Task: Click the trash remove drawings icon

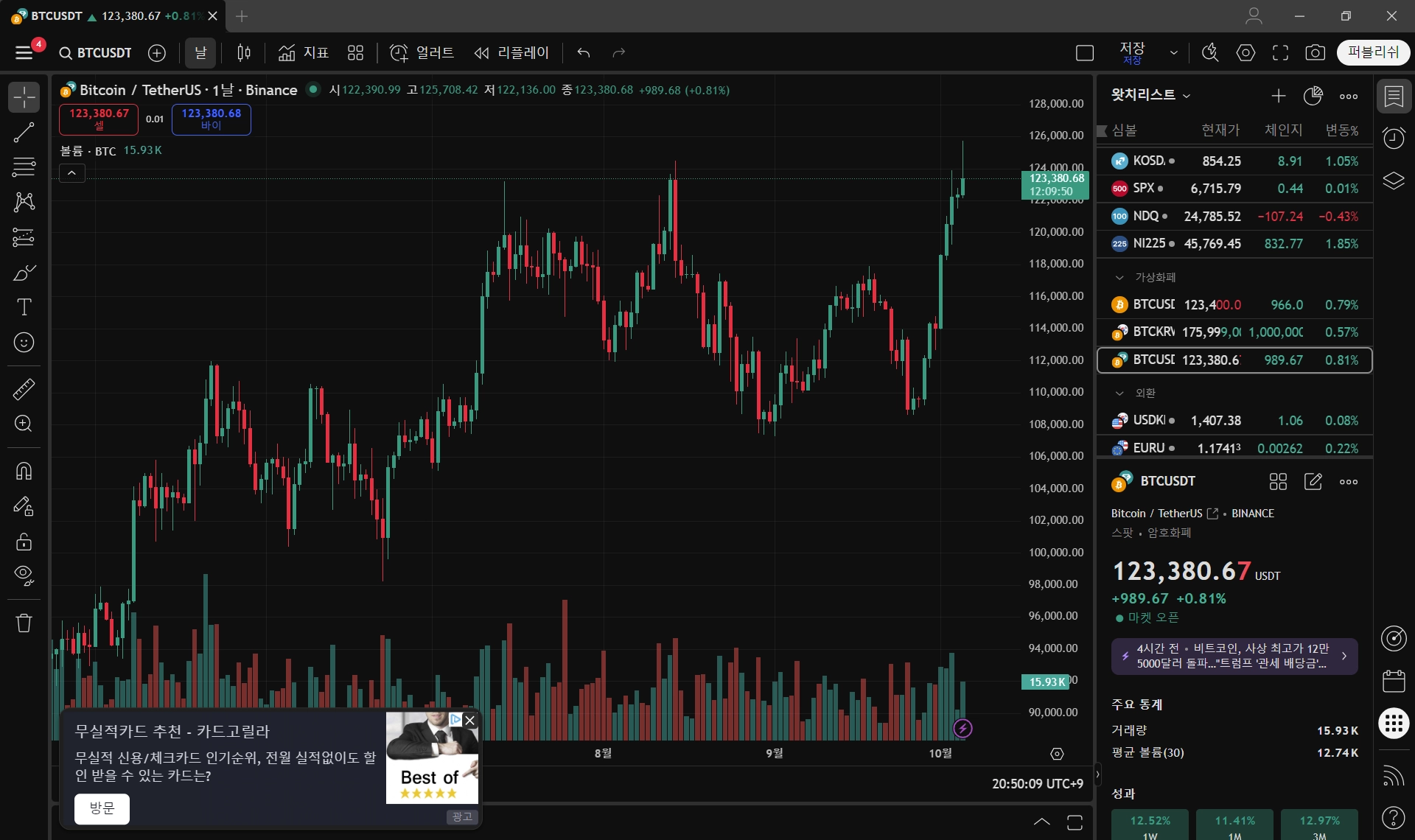Action: (x=24, y=623)
